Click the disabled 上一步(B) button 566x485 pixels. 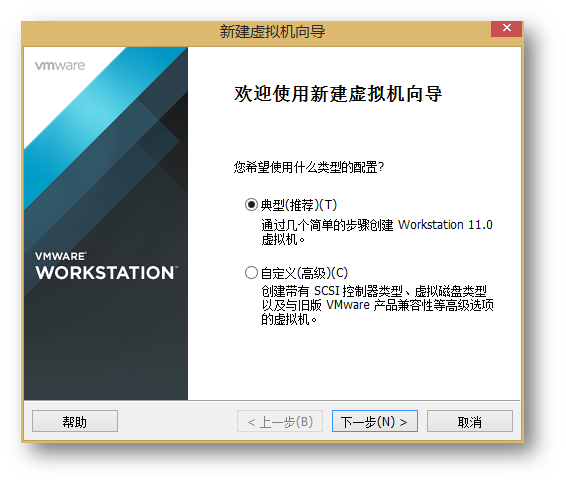click(x=280, y=421)
